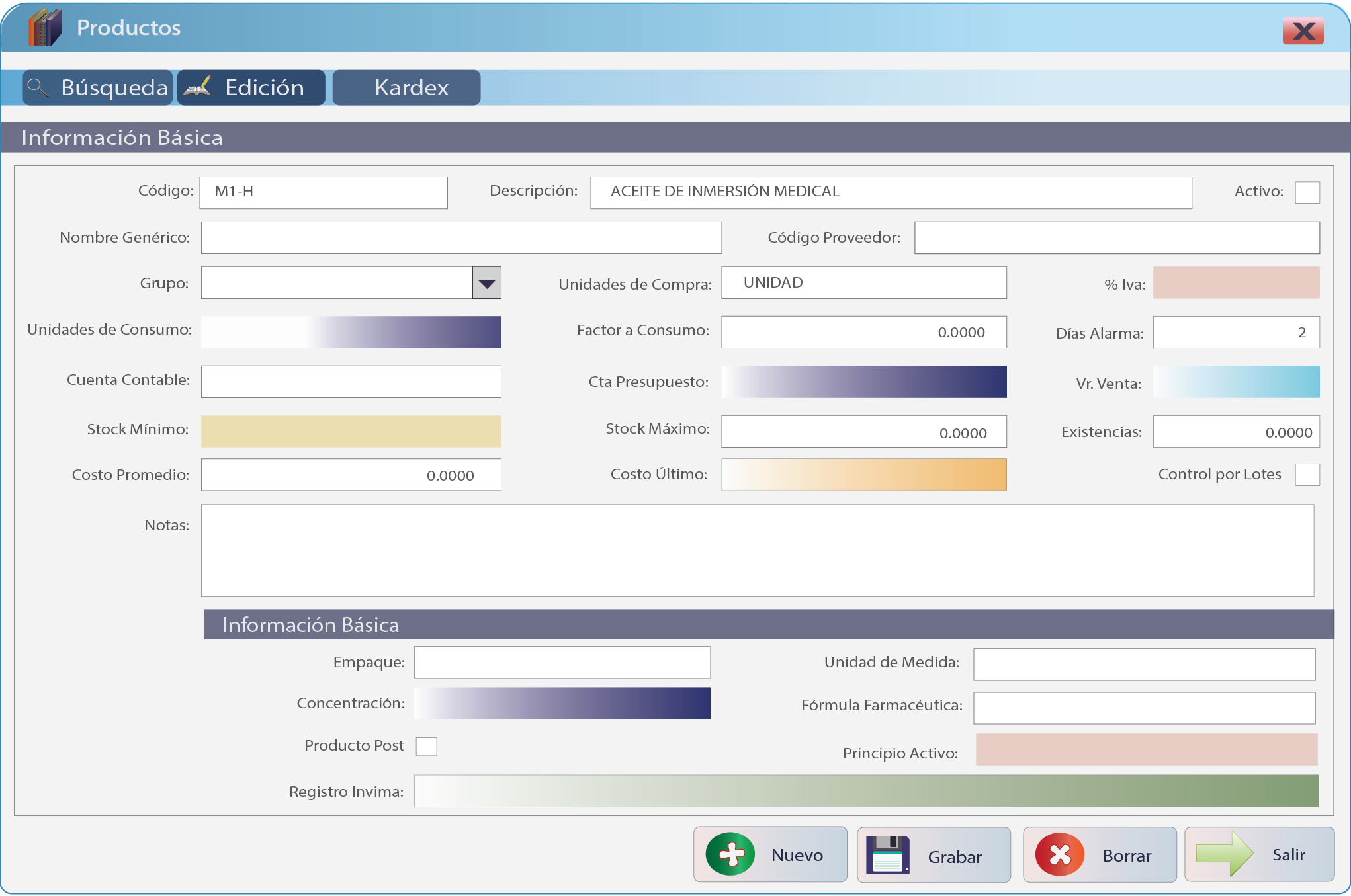Click the Fórmula Farmacéutica input field
1351x896 pixels.
[1144, 708]
